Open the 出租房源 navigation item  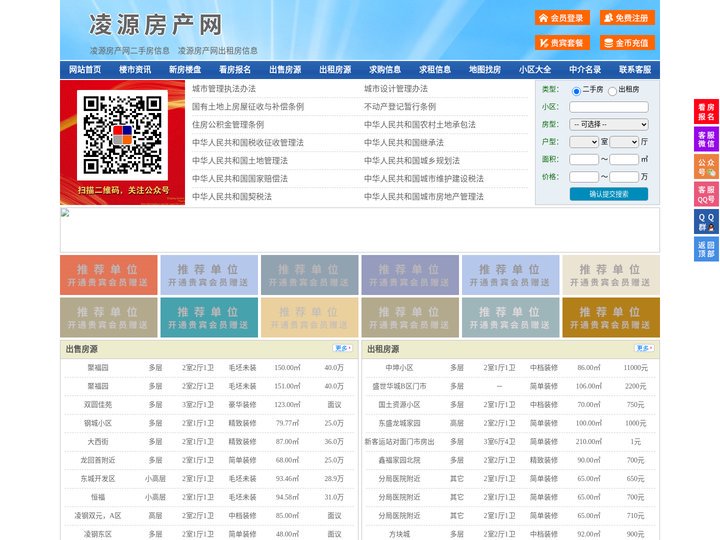[x=335, y=70]
